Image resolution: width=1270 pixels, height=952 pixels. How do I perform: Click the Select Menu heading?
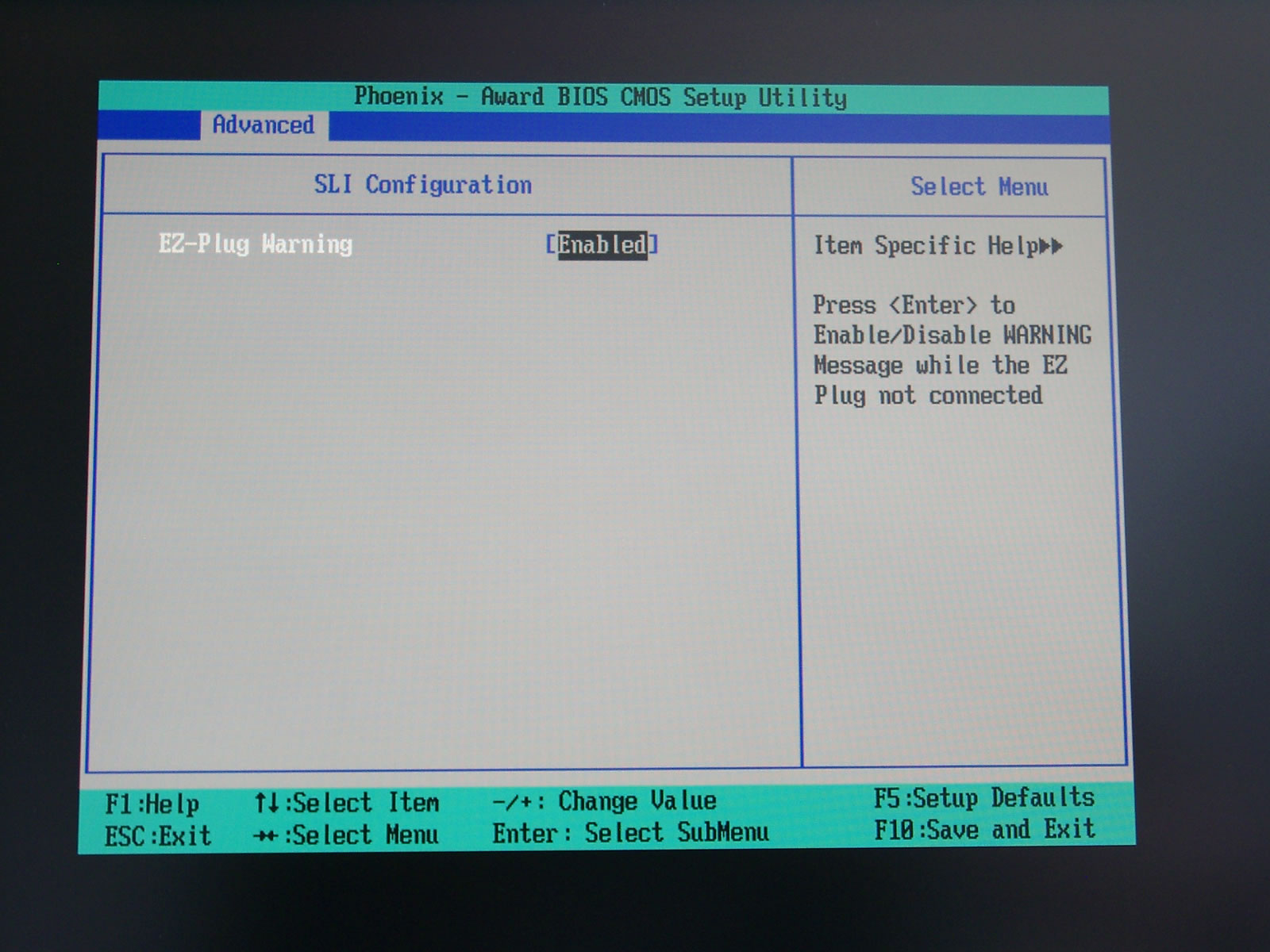979,187
